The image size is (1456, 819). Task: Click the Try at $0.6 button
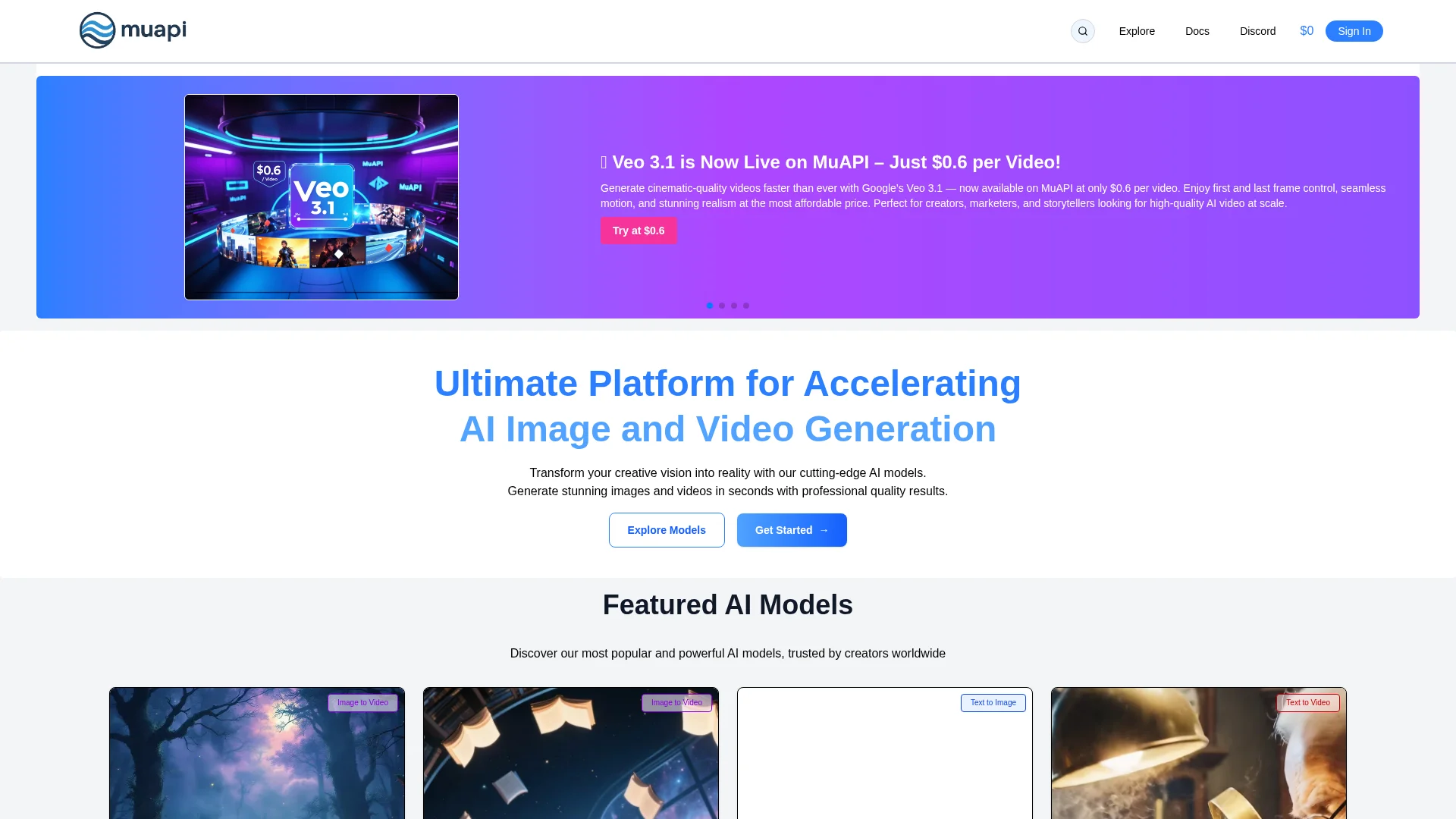639,231
